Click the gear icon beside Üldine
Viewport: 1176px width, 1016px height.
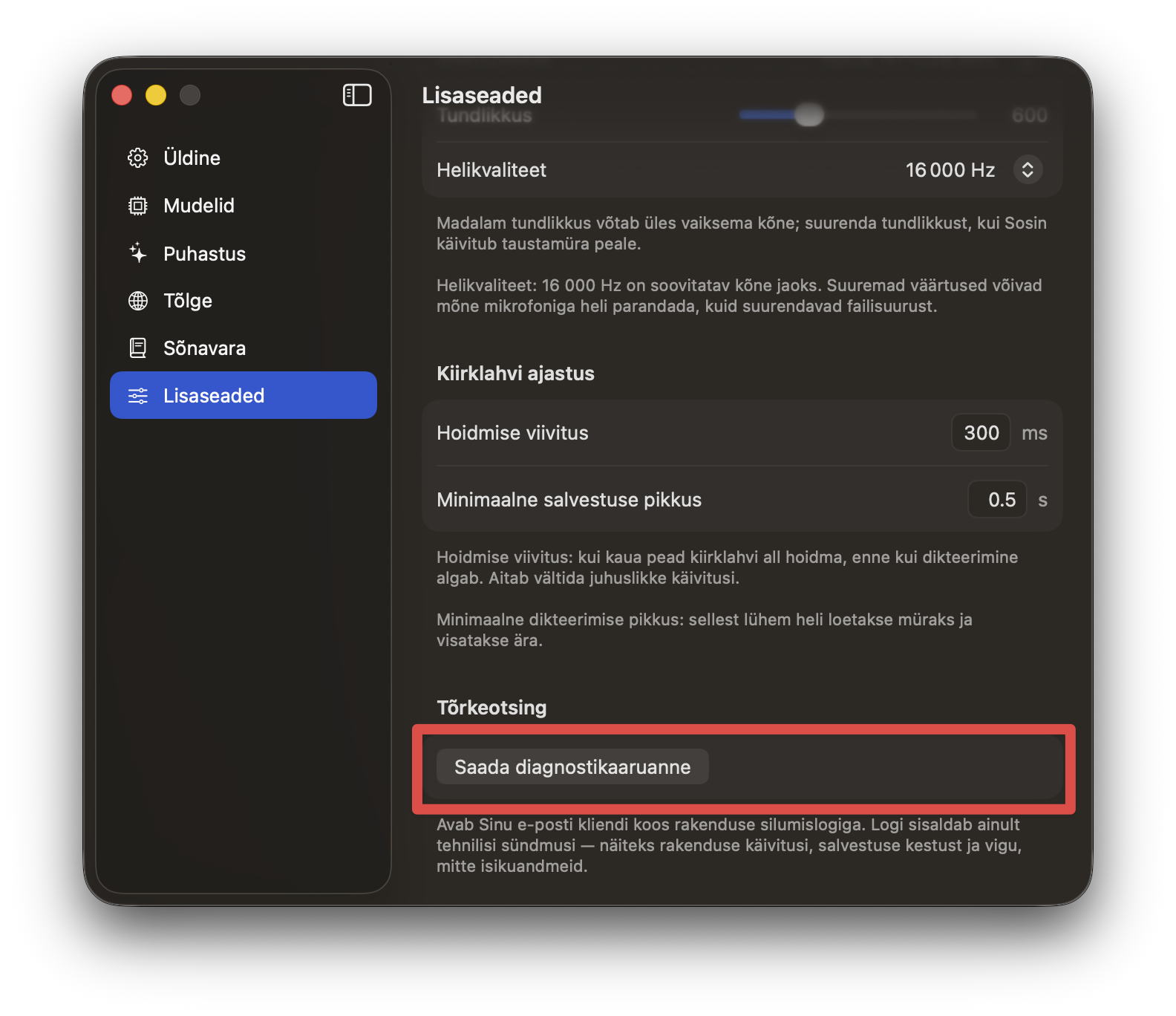click(138, 158)
